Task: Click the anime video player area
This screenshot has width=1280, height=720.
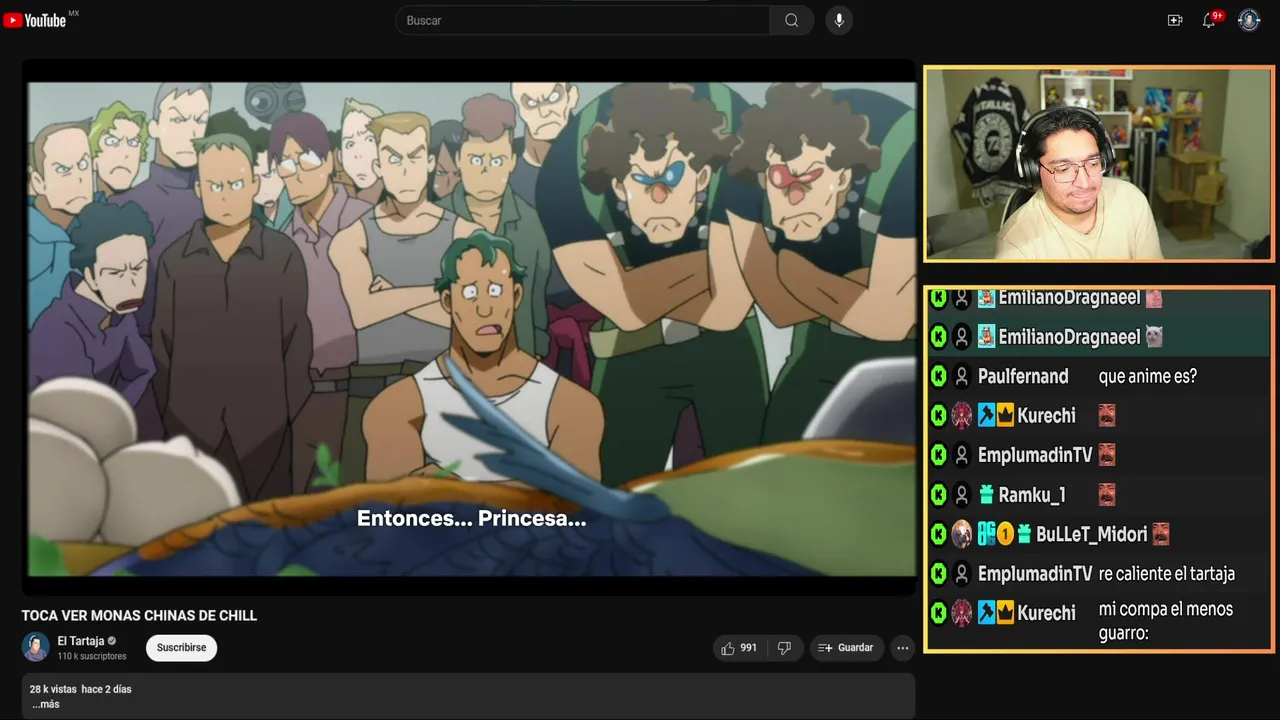Action: (x=469, y=328)
